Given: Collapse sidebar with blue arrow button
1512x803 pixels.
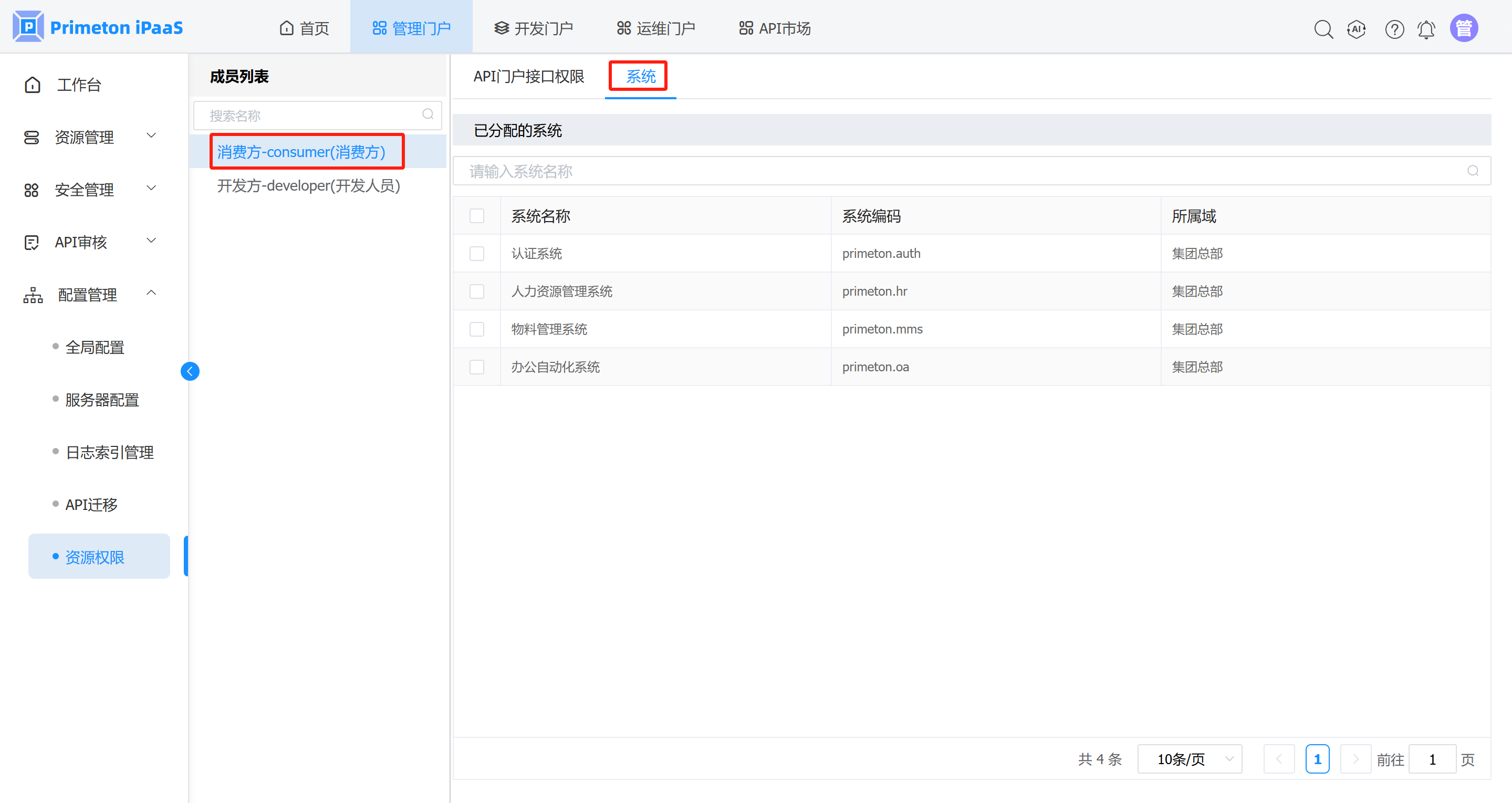Looking at the screenshot, I should [190, 371].
